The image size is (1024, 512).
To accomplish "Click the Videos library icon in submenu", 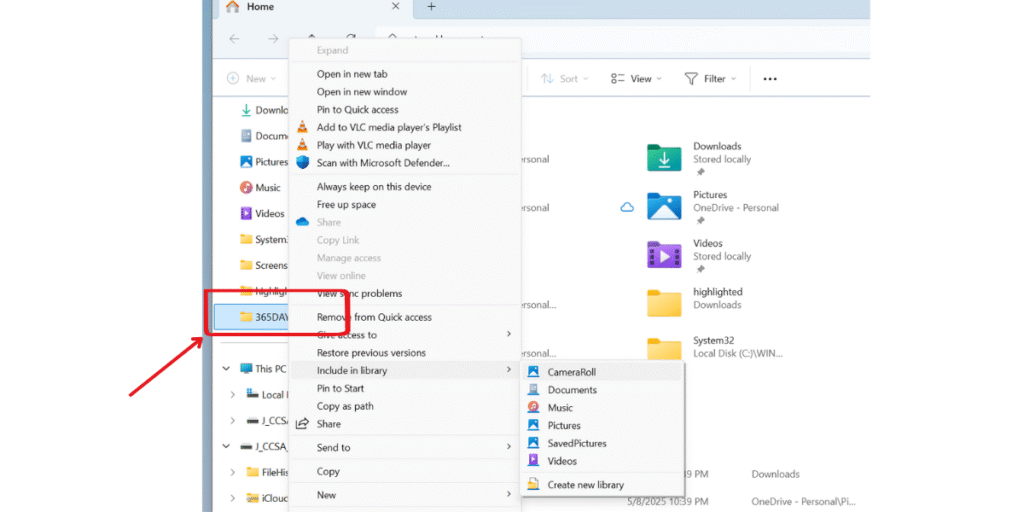I will click(534, 461).
